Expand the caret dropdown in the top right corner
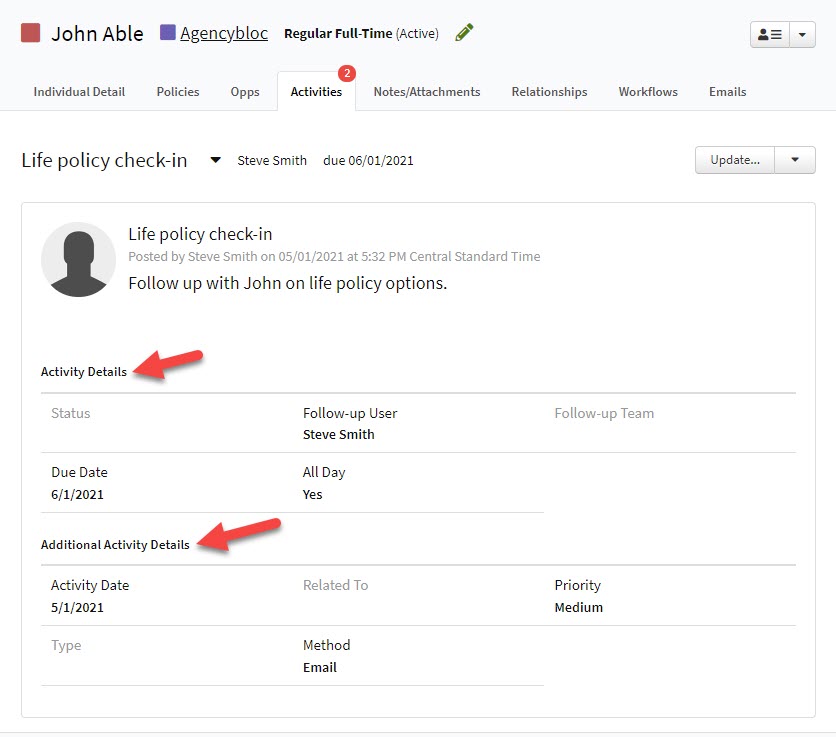 pyautogui.click(x=802, y=33)
